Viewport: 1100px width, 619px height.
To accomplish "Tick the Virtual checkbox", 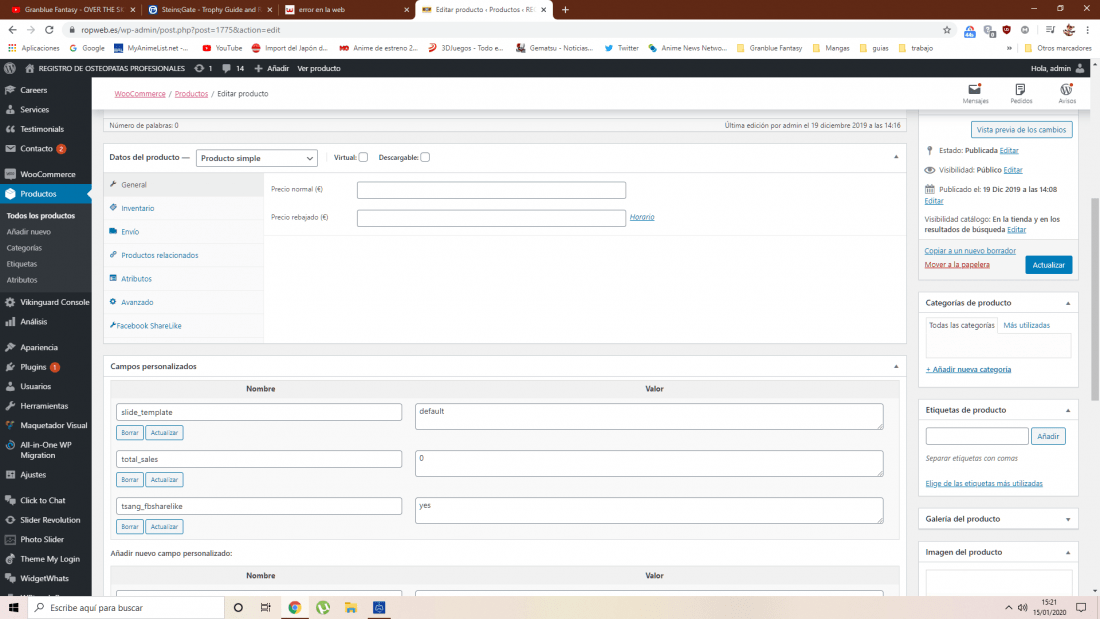I will click(x=363, y=157).
